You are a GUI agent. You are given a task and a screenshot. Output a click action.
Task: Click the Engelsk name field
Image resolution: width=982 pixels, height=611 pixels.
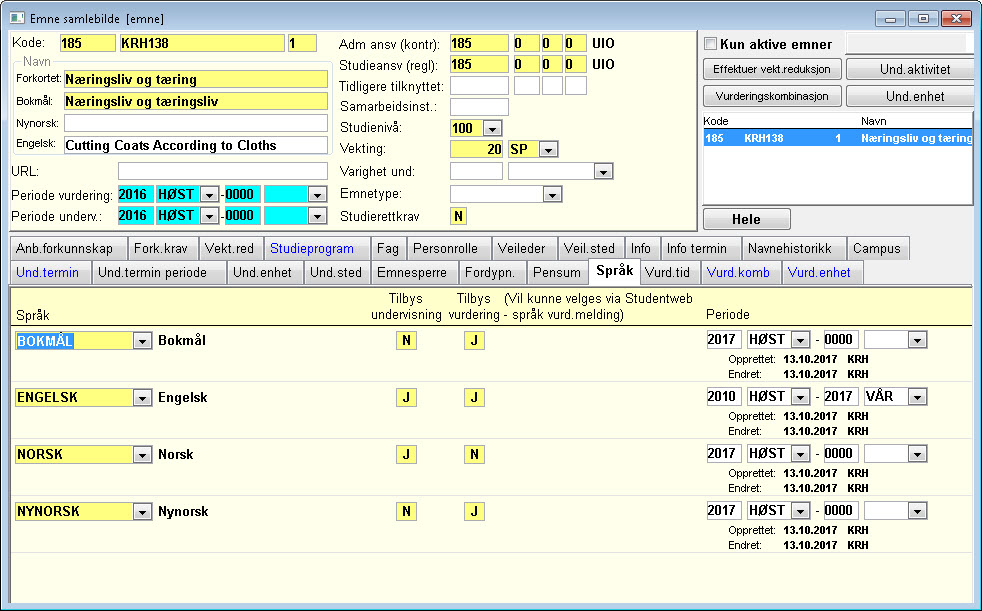click(x=196, y=145)
